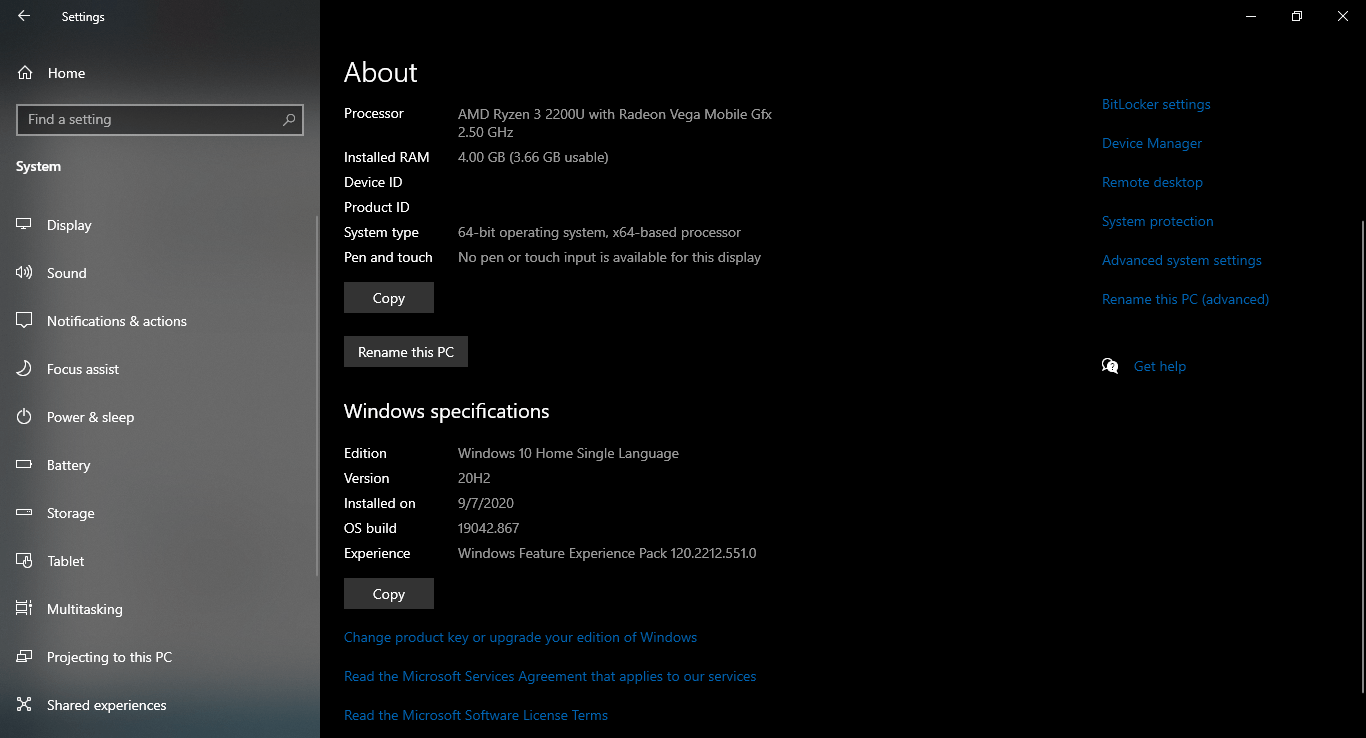Select the Battery icon
The width and height of the screenshot is (1366, 738).
point(24,465)
